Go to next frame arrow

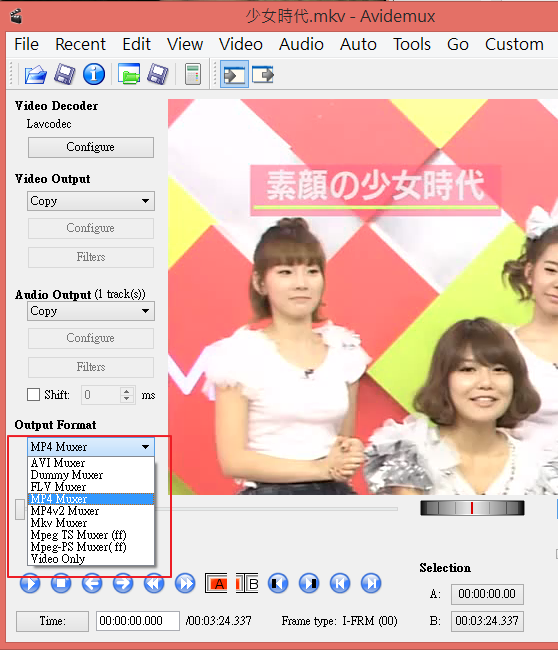pyautogui.click(x=123, y=584)
